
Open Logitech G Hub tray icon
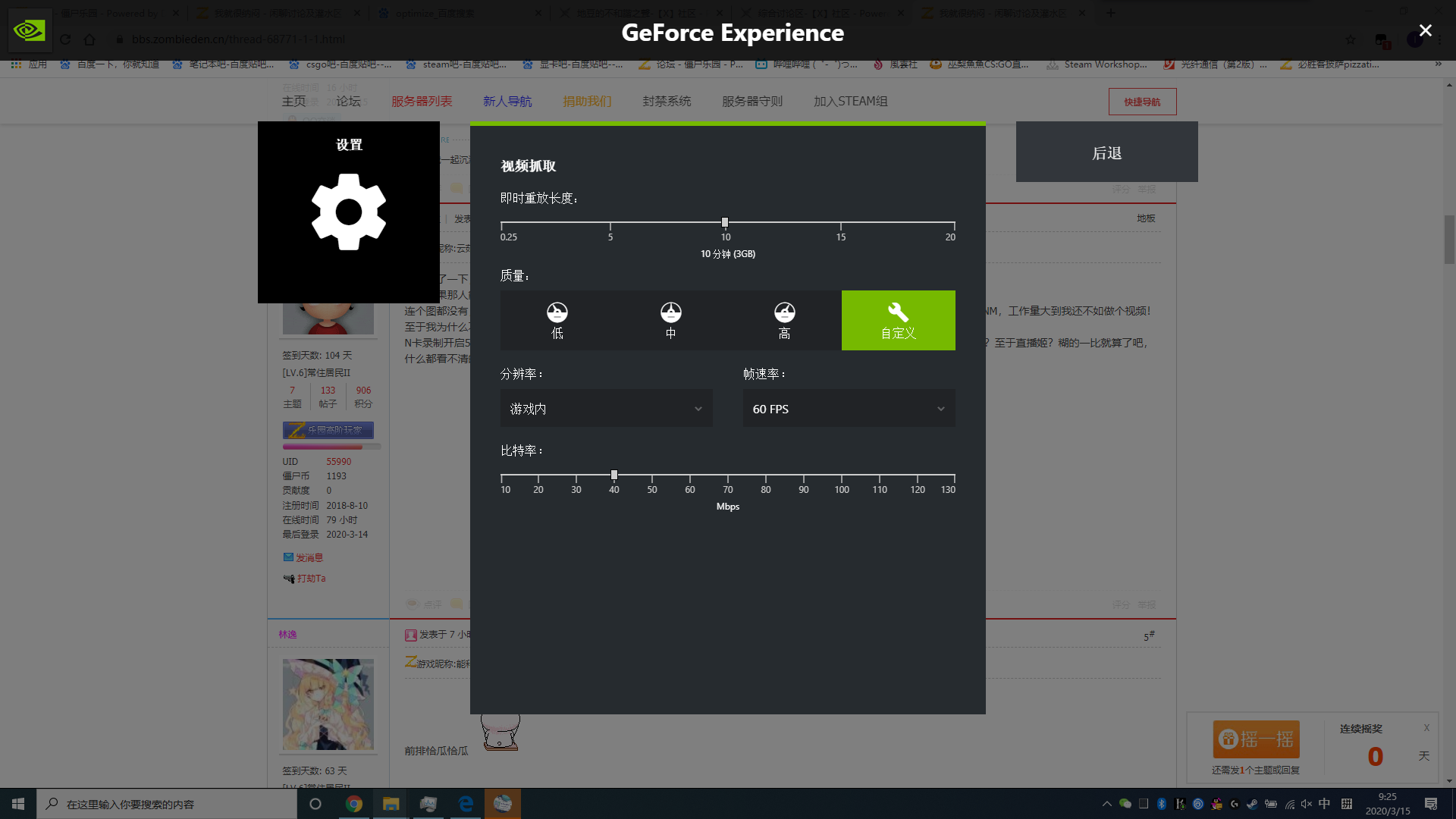click(x=1234, y=804)
